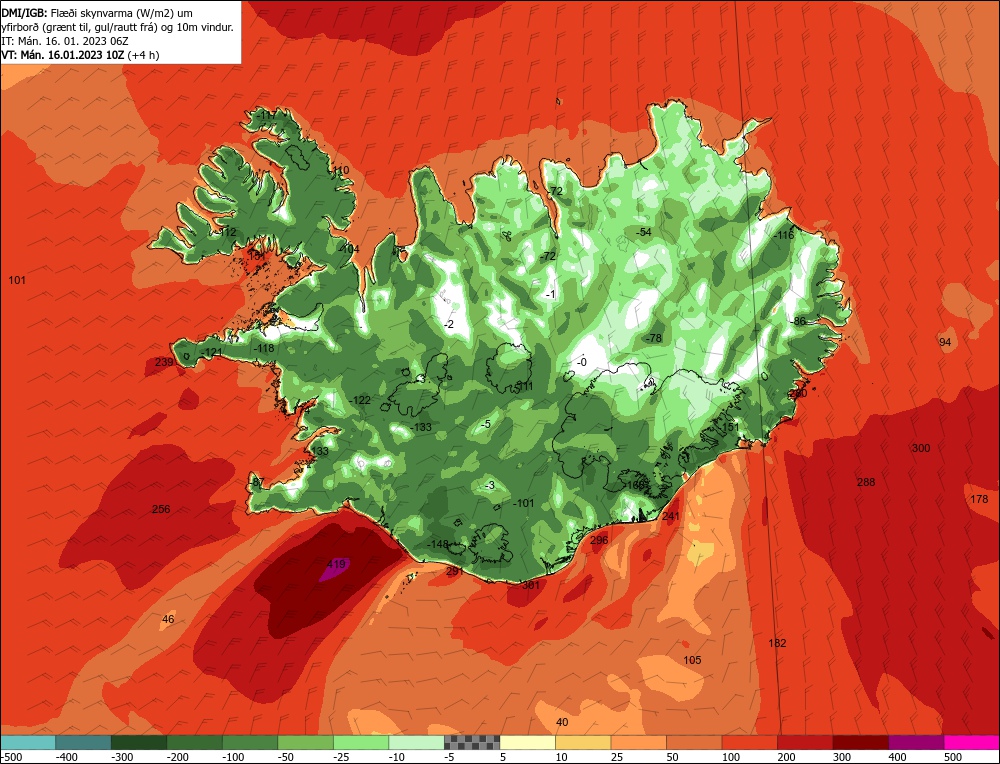The height and width of the screenshot is (764, 1000).
Task: Select the 288 value in the eastern sea
Action: coord(865,482)
